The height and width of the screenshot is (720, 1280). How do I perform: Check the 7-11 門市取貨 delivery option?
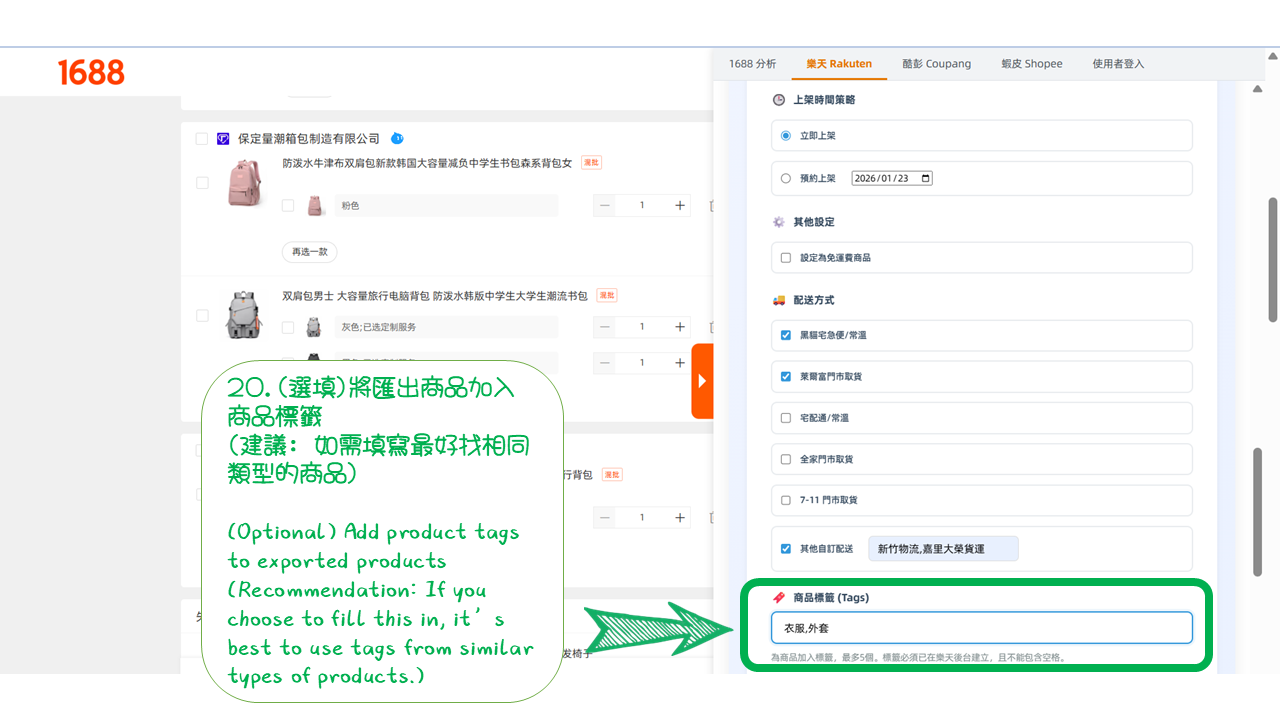pyautogui.click(x=786, y=500)
